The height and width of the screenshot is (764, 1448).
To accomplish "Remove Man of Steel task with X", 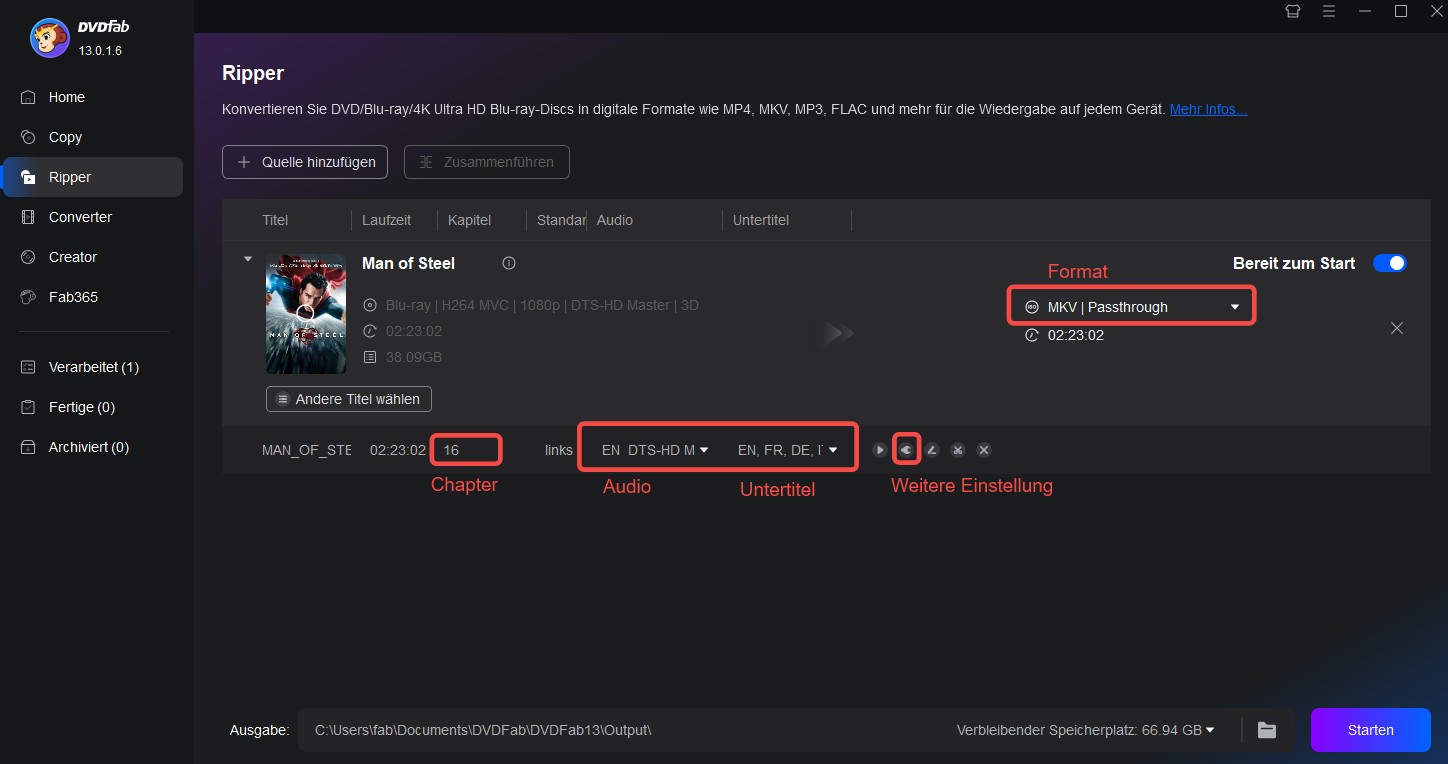I will click(x=1397, y=328).
